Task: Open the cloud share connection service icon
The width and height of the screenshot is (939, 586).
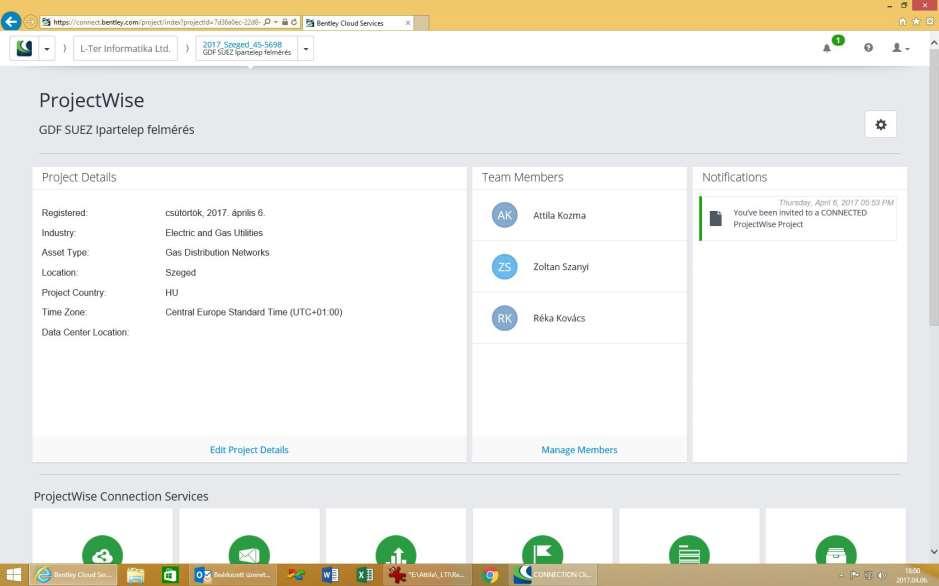Action: point(102,552)
